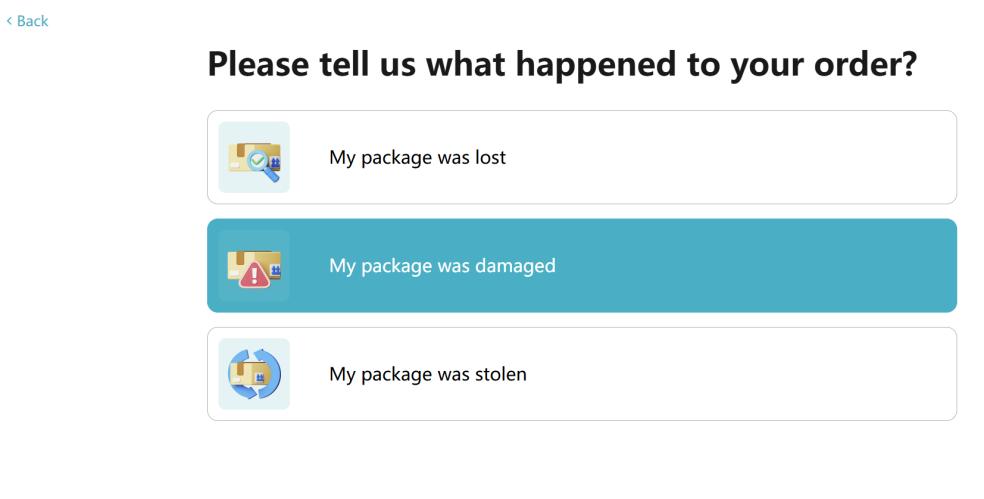Click the white stolen package card
The width and height of the screenshot is (984, 499).
582,374
